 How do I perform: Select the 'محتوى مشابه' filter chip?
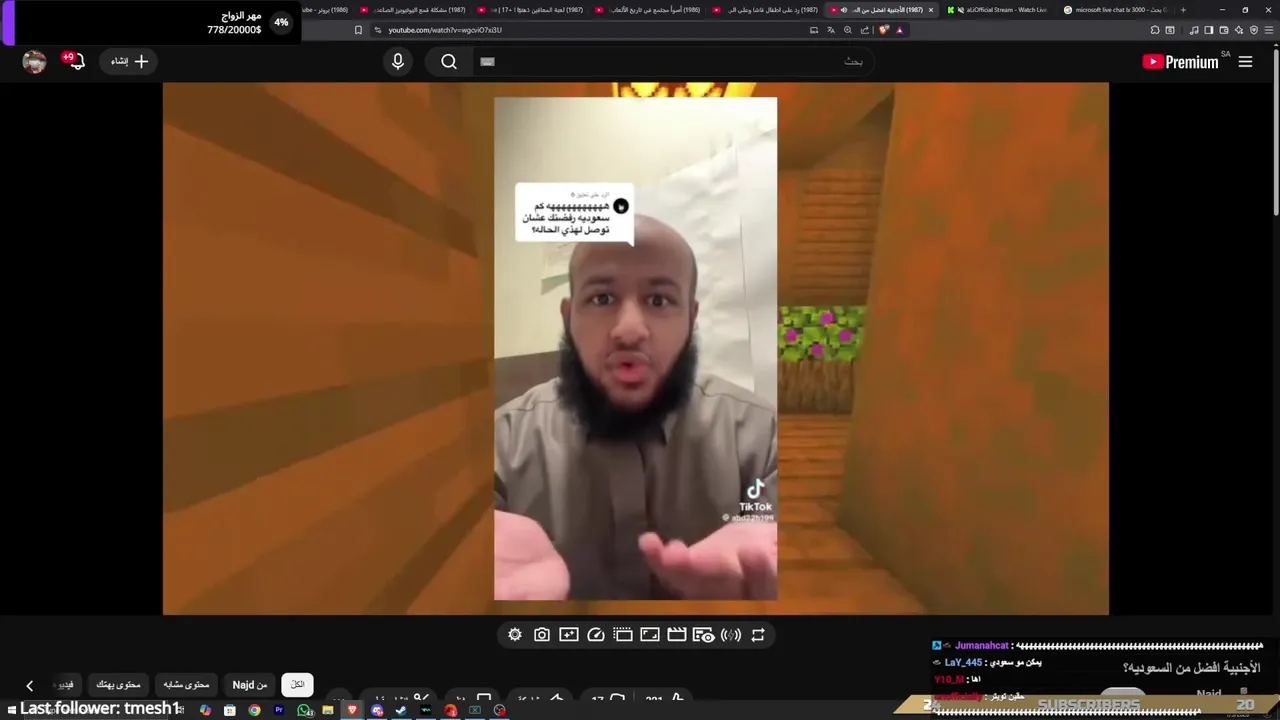tap(186, 685)
